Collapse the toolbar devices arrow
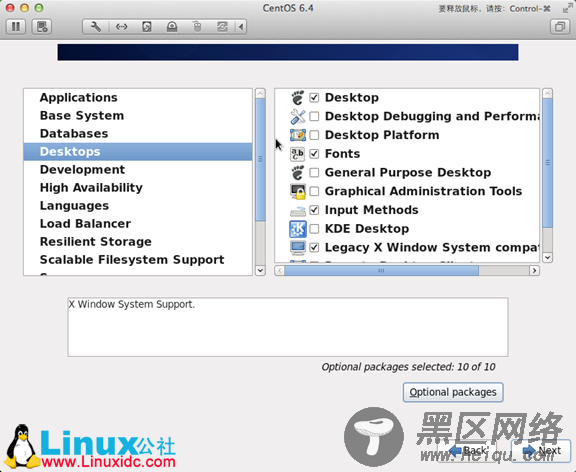This screenshot has height=472, width=576. (241, 27)
